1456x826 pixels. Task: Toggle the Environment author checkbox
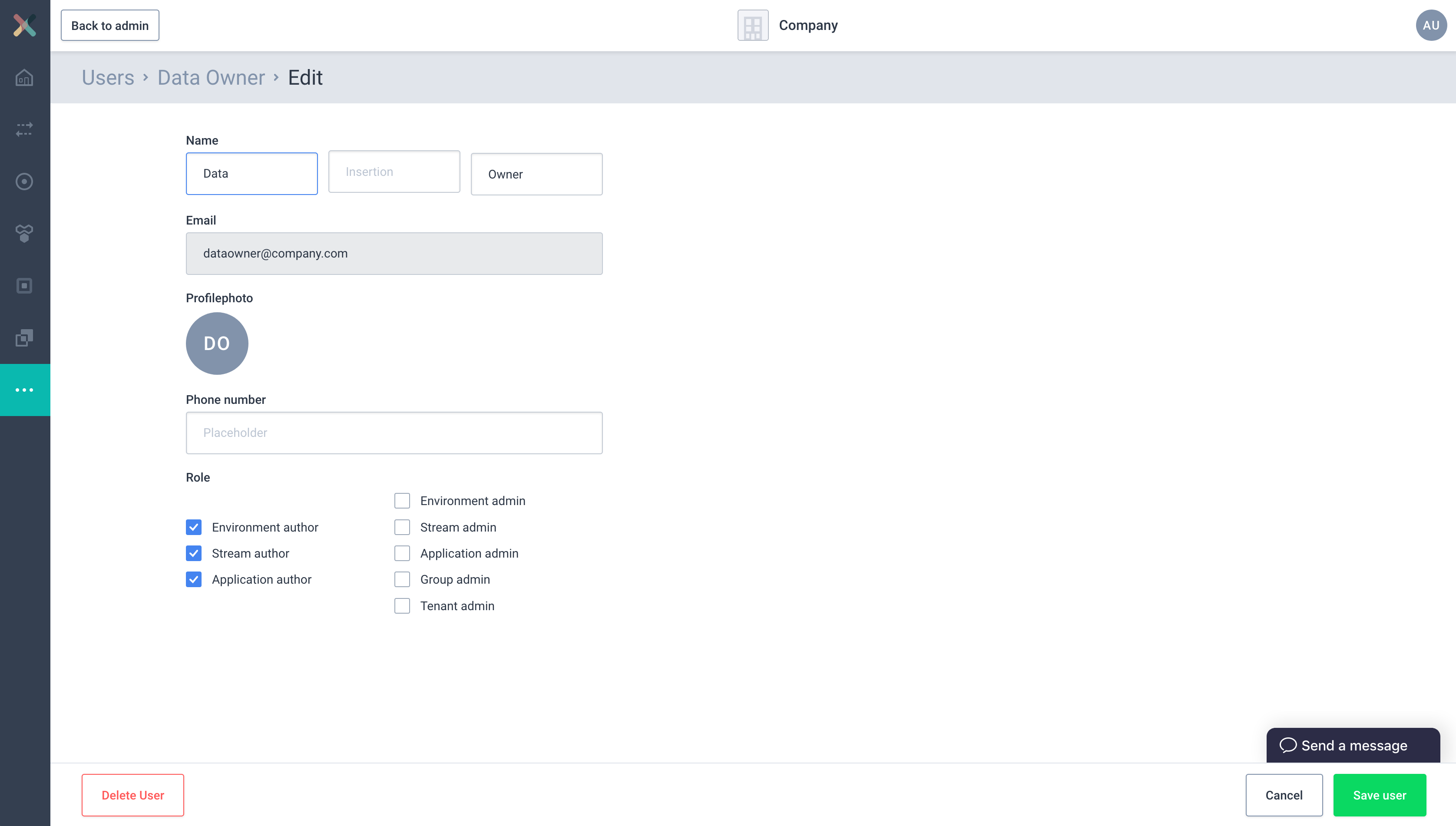[x=194, y=527]
